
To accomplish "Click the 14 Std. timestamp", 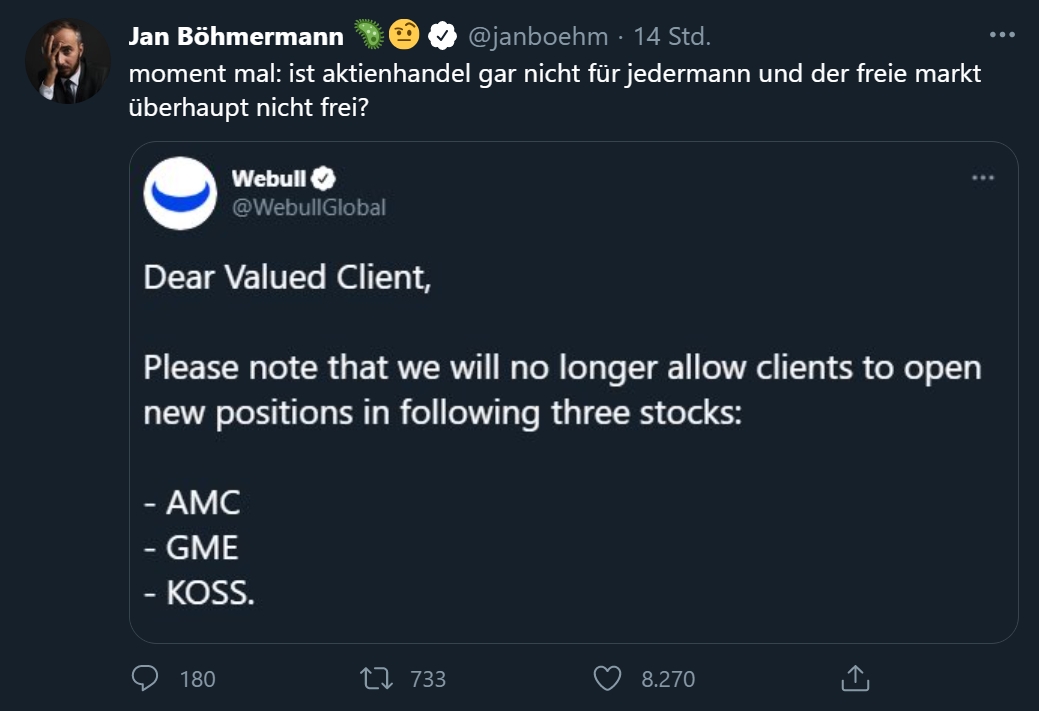I will 672,37.
